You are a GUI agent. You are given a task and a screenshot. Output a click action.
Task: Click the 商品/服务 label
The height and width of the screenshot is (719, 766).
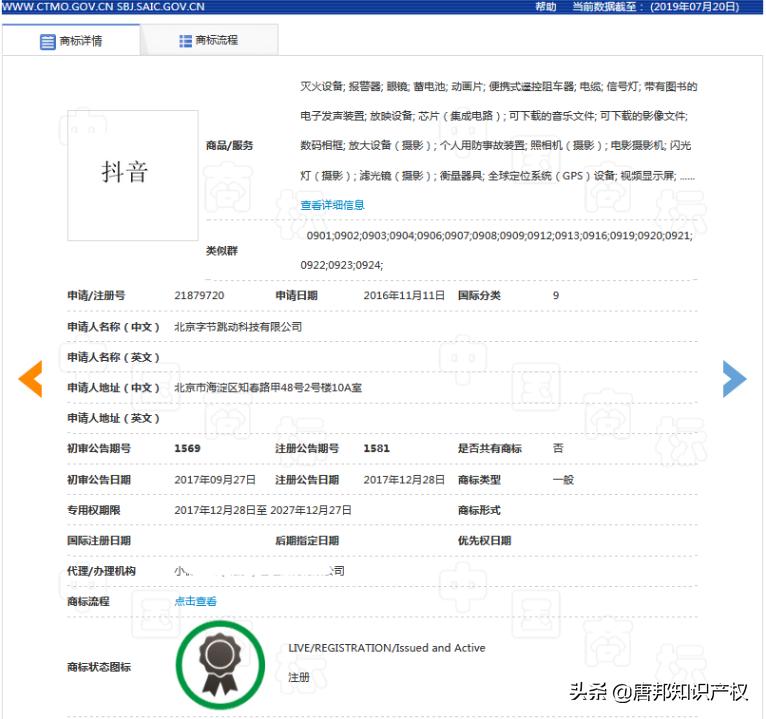coord(229,146)
